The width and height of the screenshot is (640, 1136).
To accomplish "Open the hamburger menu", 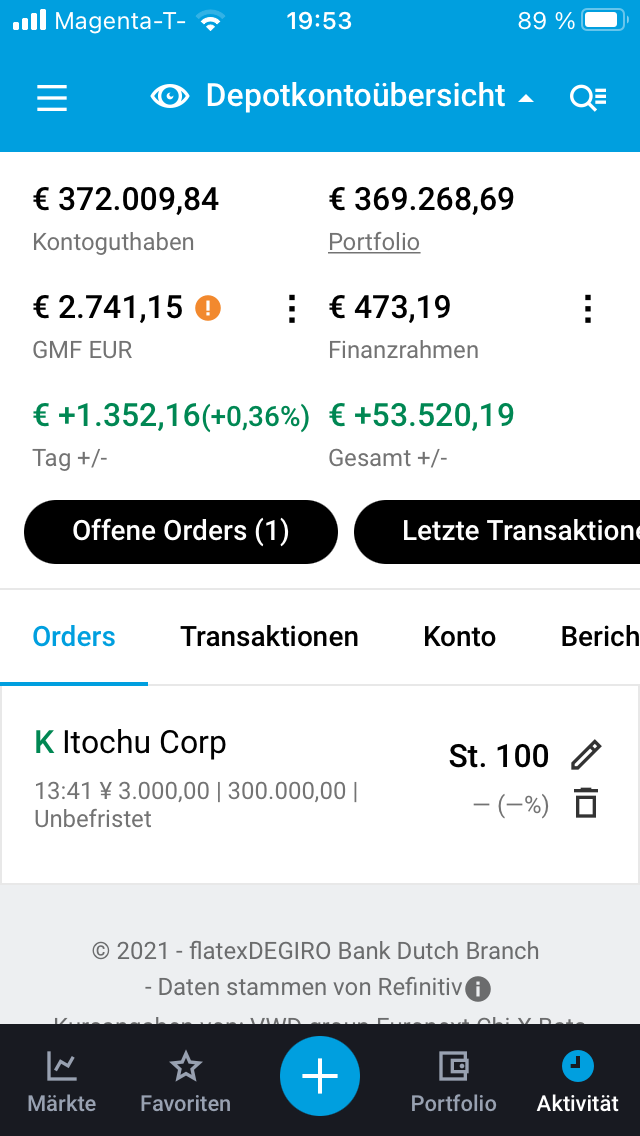I will click(x=52, y=97).
